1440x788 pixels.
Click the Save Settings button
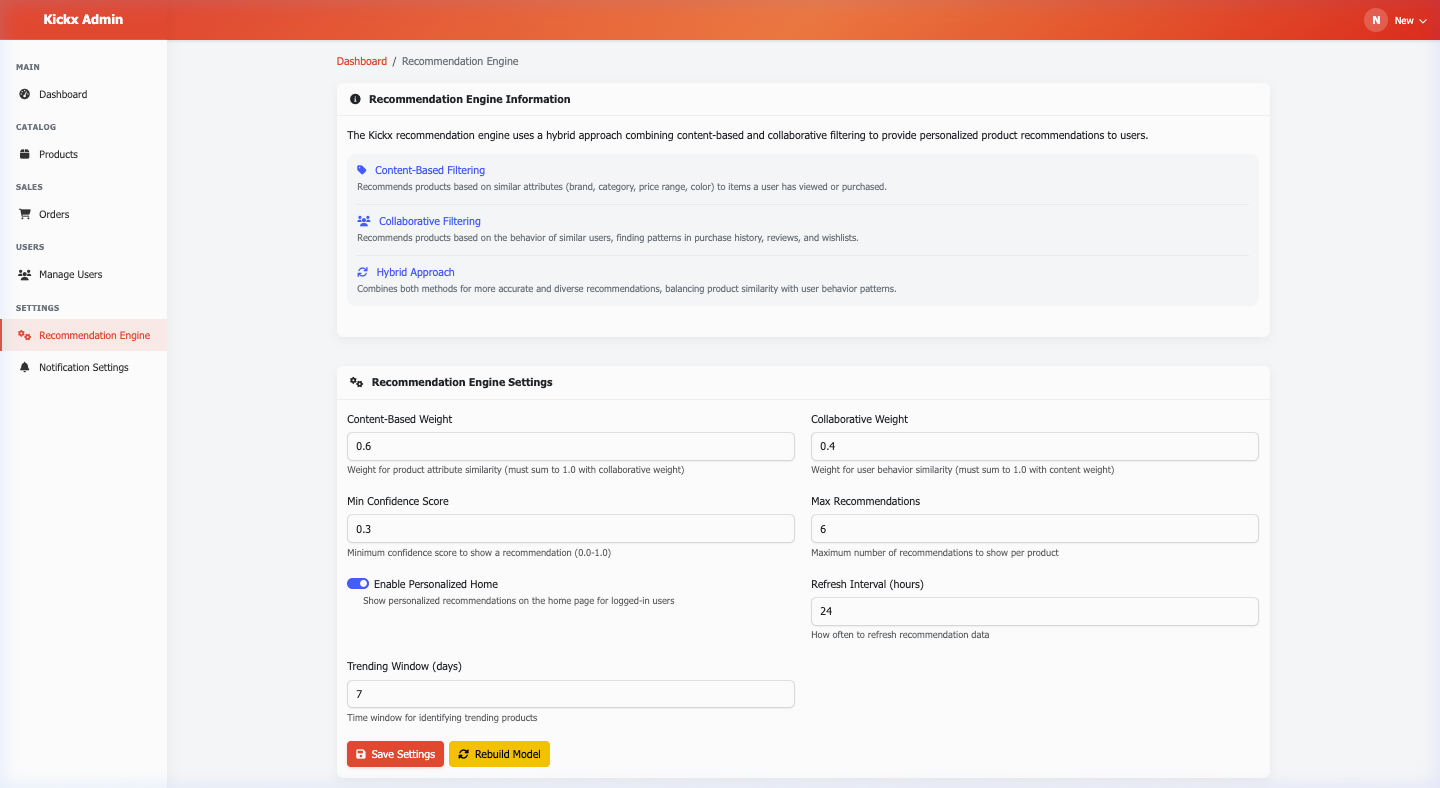(x=395, y=754)
